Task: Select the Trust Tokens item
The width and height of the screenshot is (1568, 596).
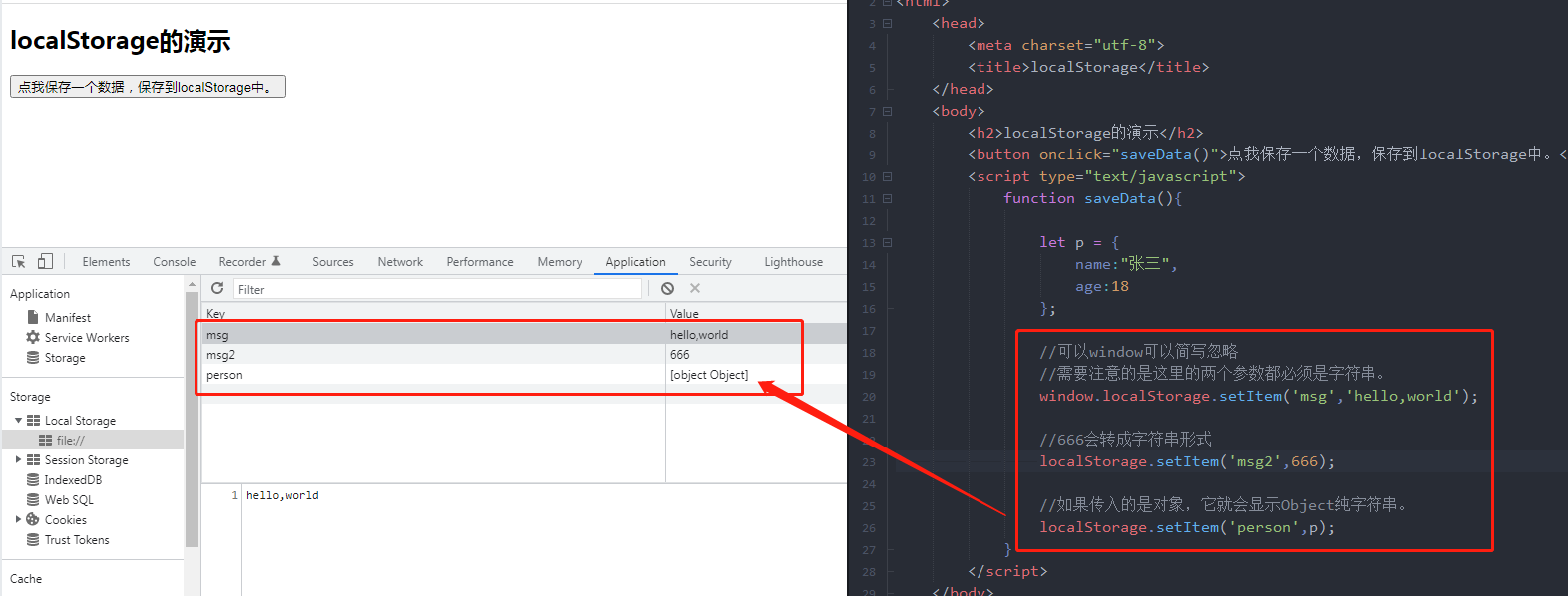Action: (x=77, y=539)
